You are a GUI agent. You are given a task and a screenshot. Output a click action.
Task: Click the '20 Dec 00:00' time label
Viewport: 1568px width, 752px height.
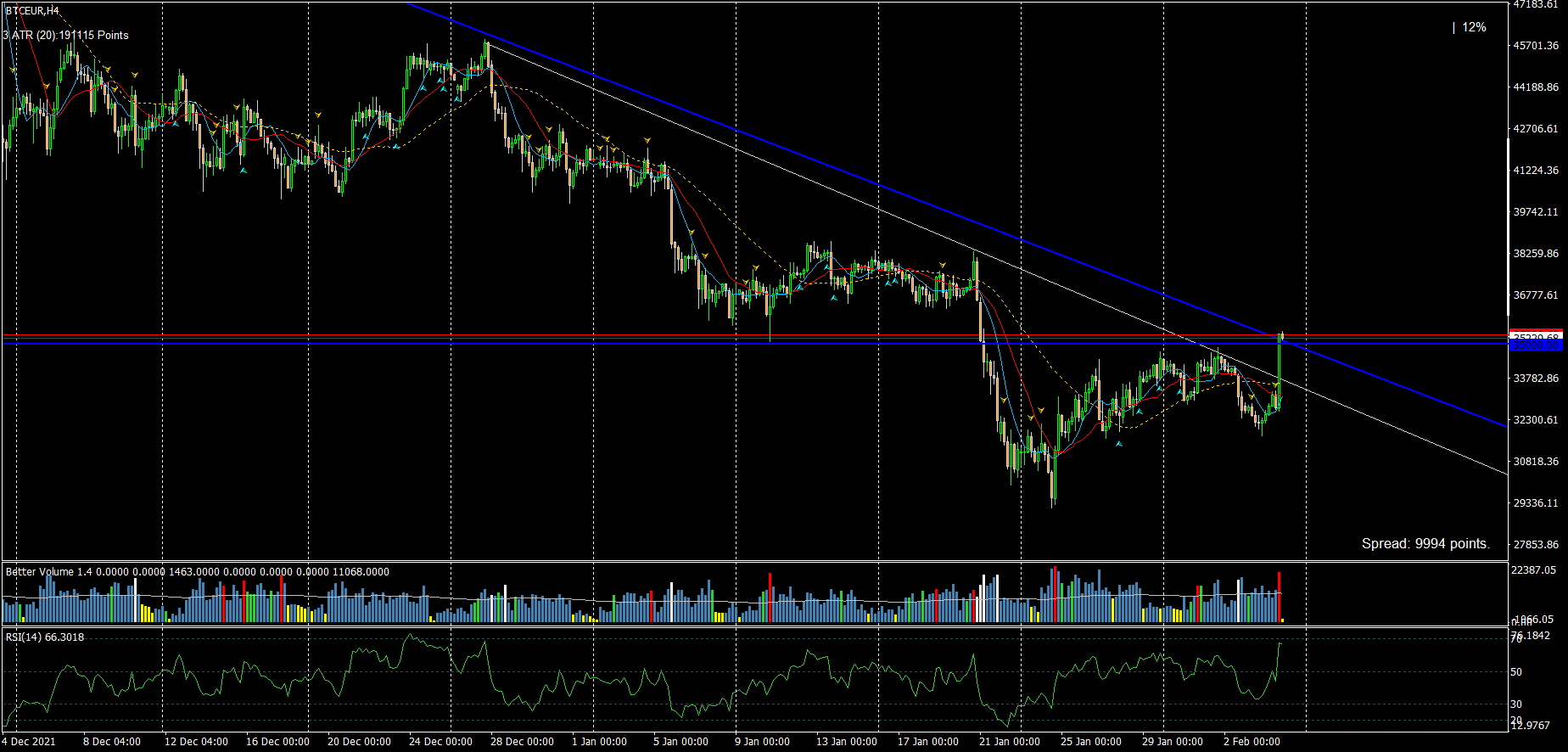click(x=359, y=742)
